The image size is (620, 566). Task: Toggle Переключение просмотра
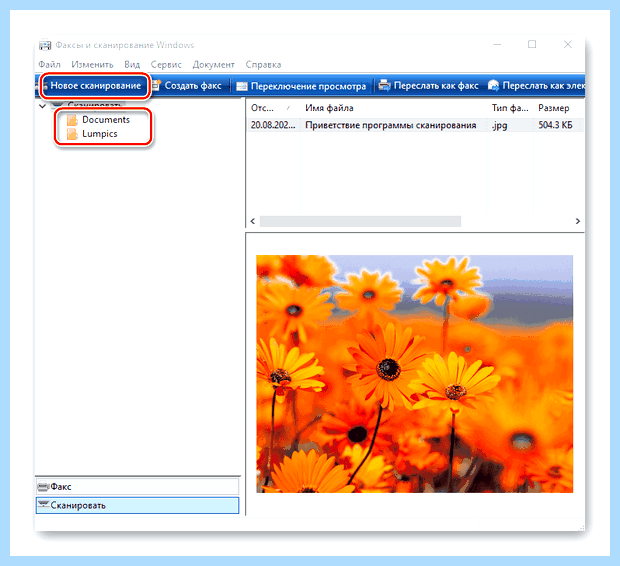(301, 86)
